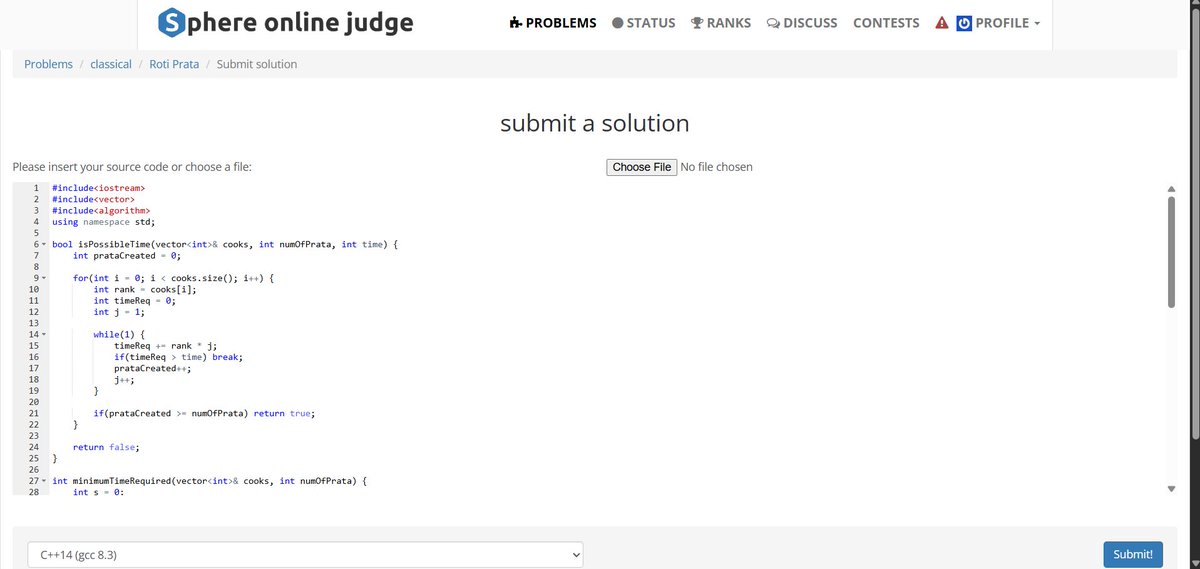Click the No file chosen label
1200x569 pixels.
click(x=716, y=167)
